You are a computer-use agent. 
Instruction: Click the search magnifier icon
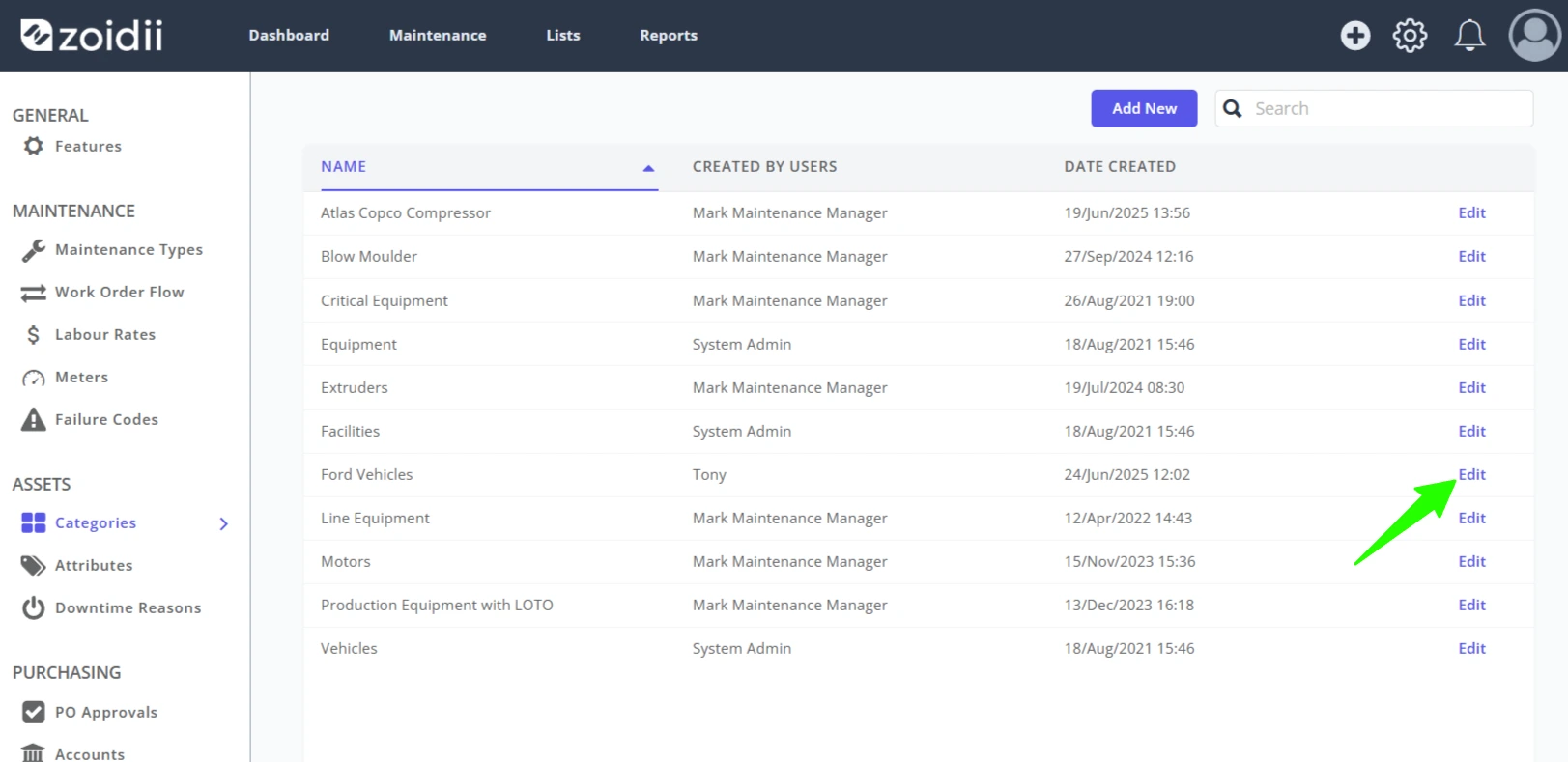click(1232, 108)
